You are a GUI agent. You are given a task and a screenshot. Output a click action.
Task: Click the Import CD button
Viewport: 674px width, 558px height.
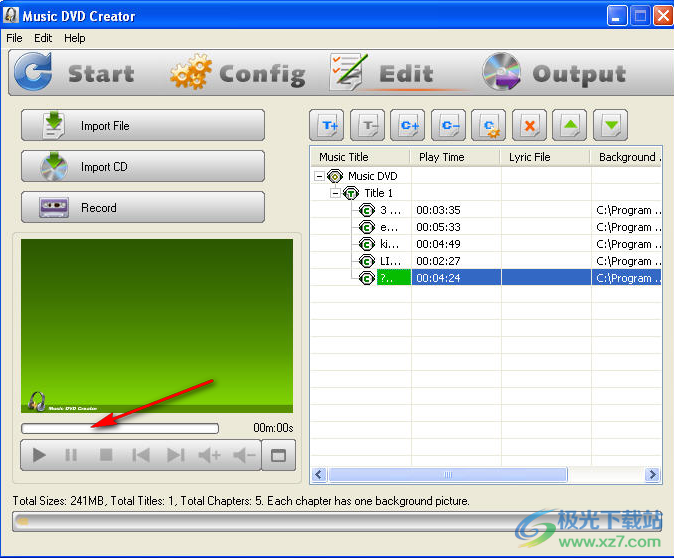143,166
